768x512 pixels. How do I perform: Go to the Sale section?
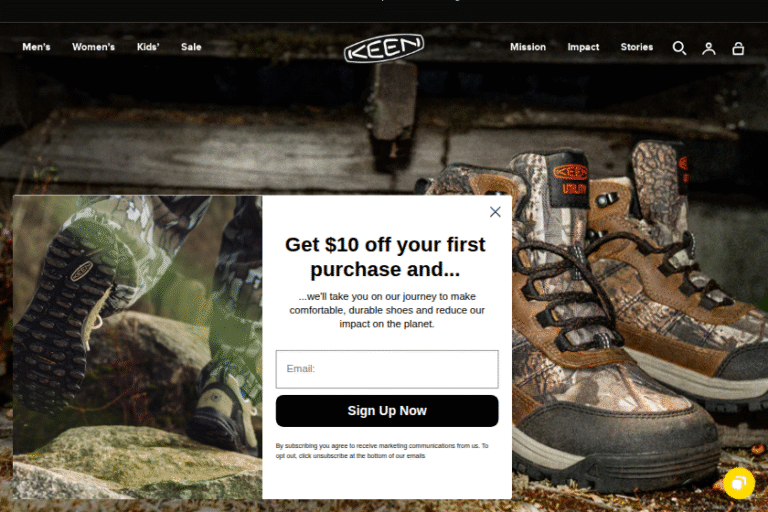191,47
